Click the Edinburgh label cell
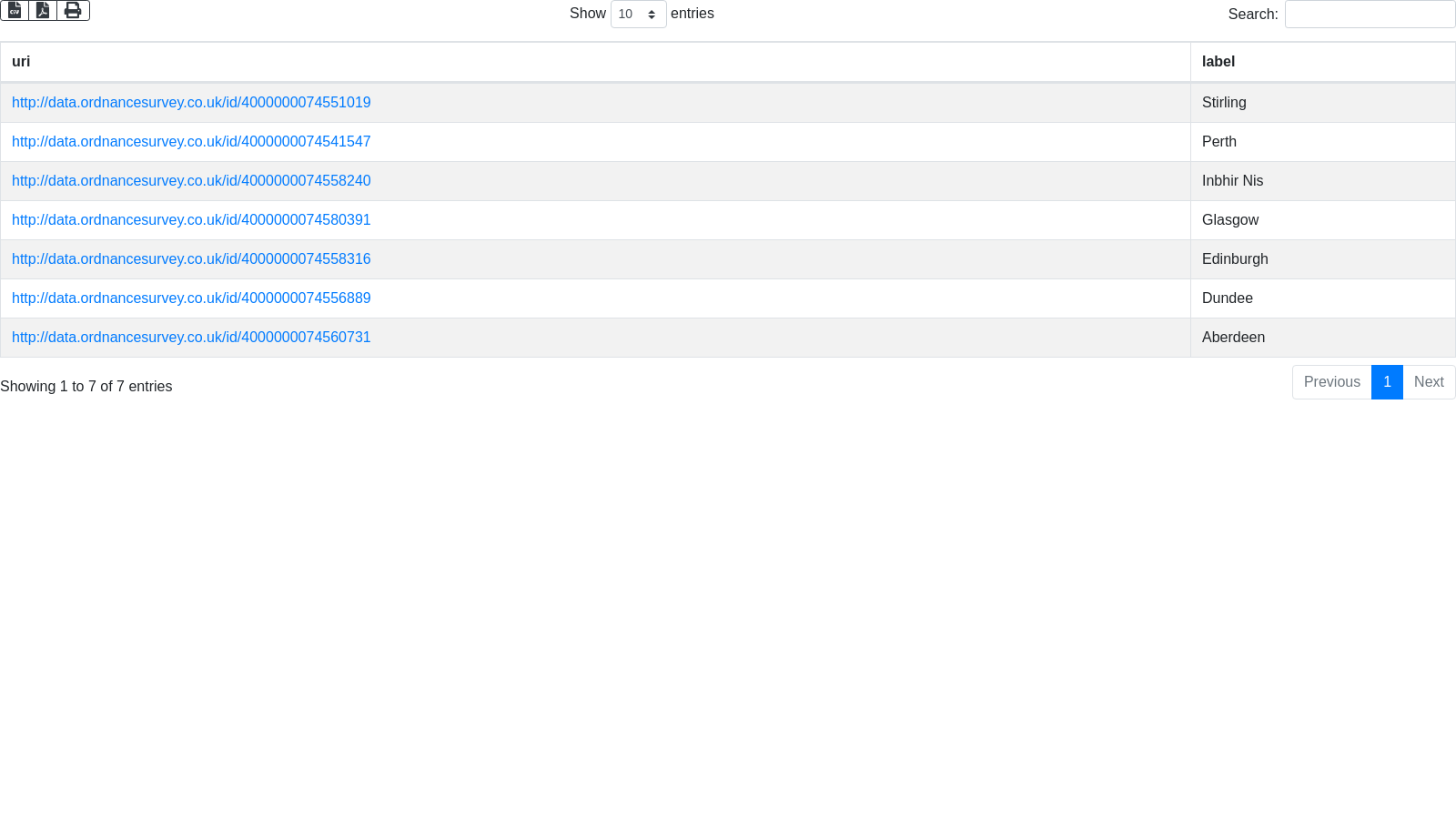 1235,259
